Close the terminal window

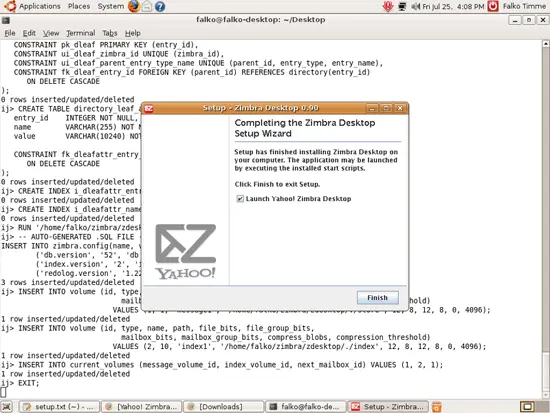click(x=543, y=20)
